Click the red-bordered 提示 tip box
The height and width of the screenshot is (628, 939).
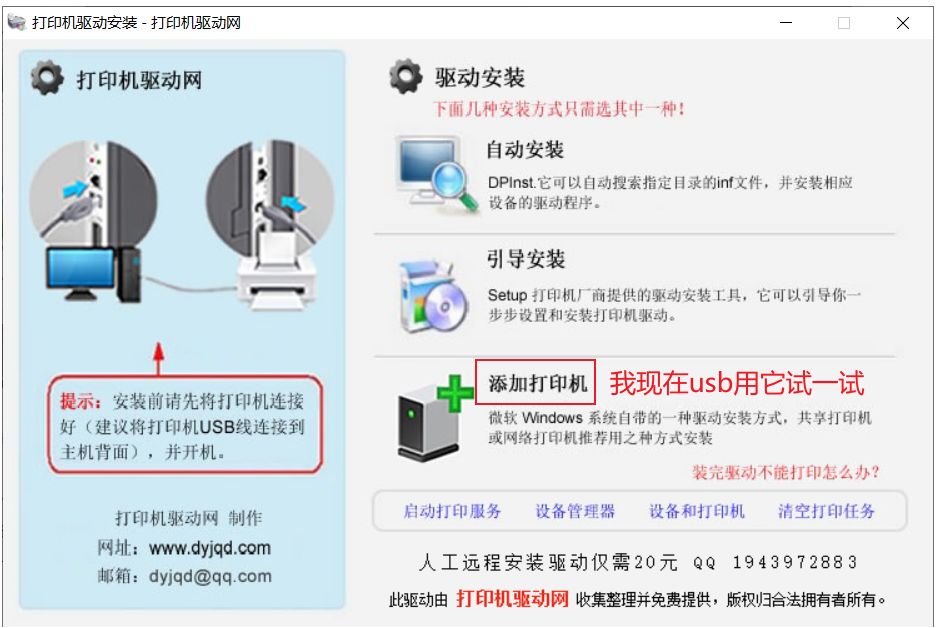point(186,424)
